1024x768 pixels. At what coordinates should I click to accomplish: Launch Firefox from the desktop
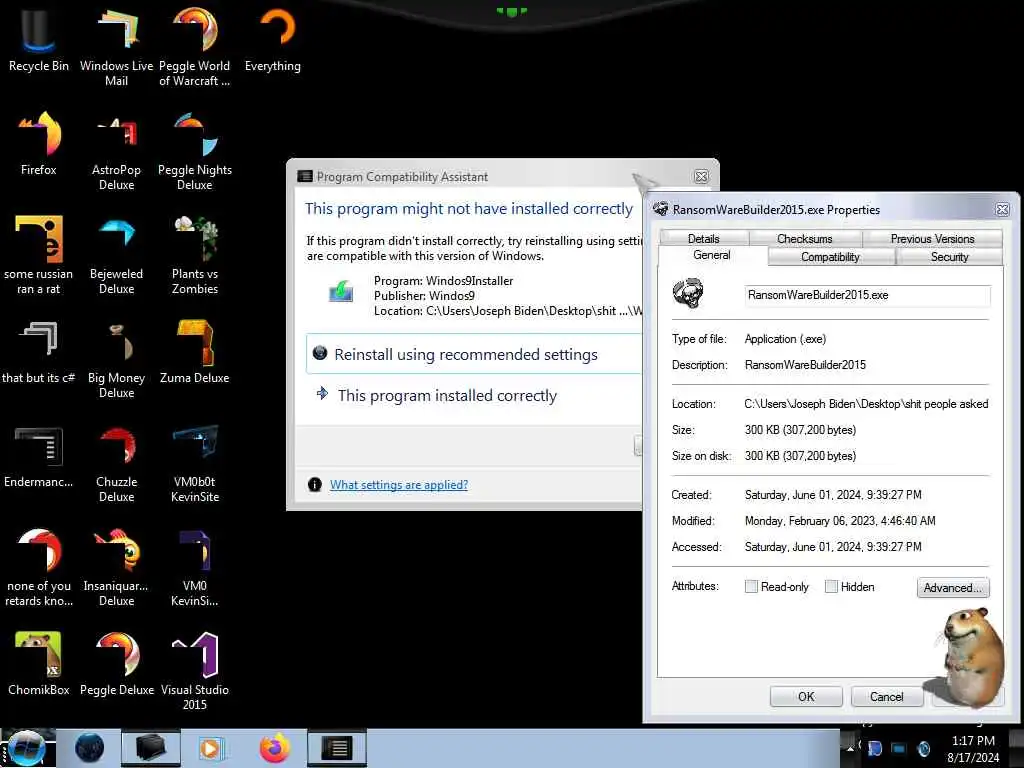pyautogui.click(x=39, y=144)
